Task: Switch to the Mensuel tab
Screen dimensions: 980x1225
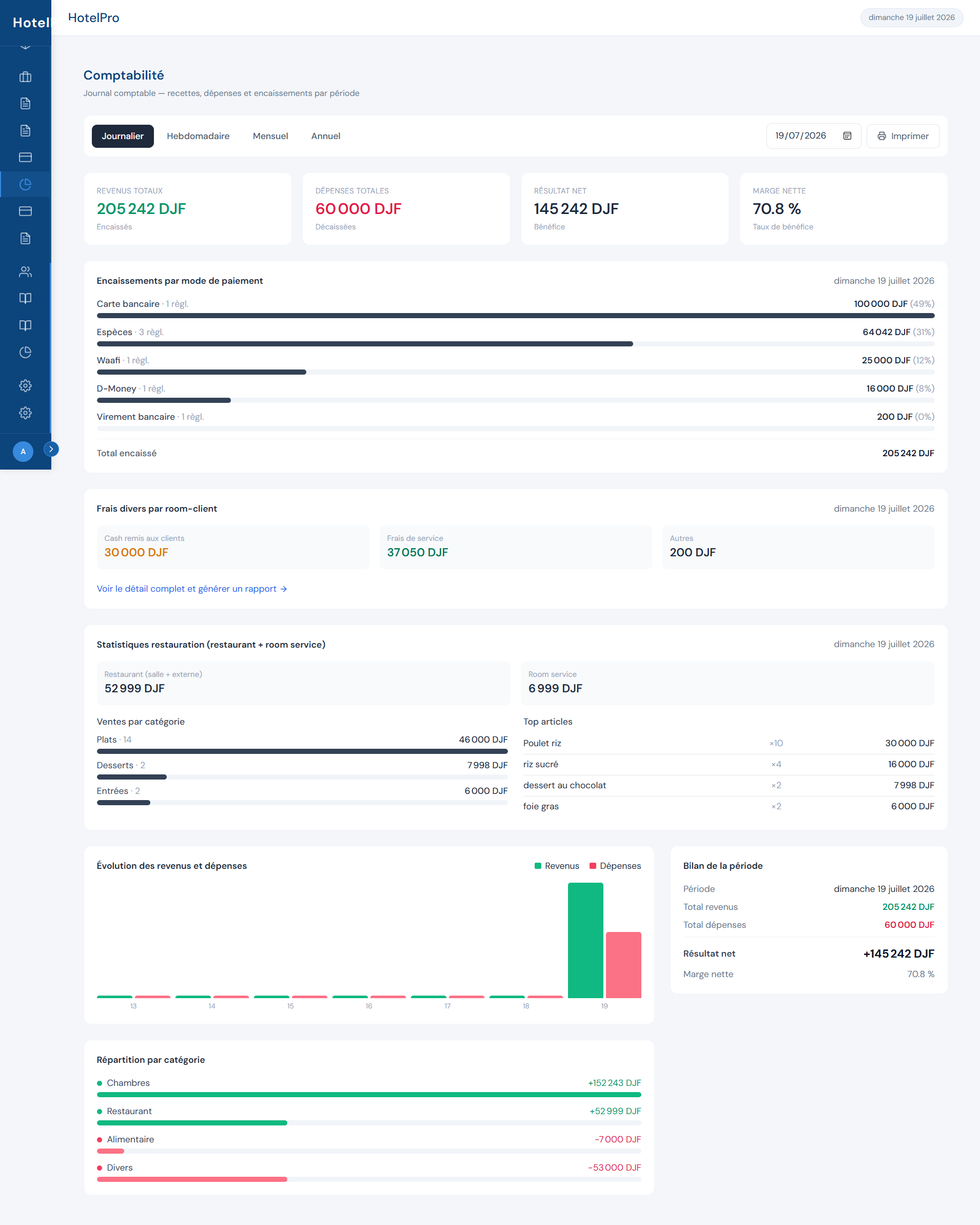Action: (270, 137)
